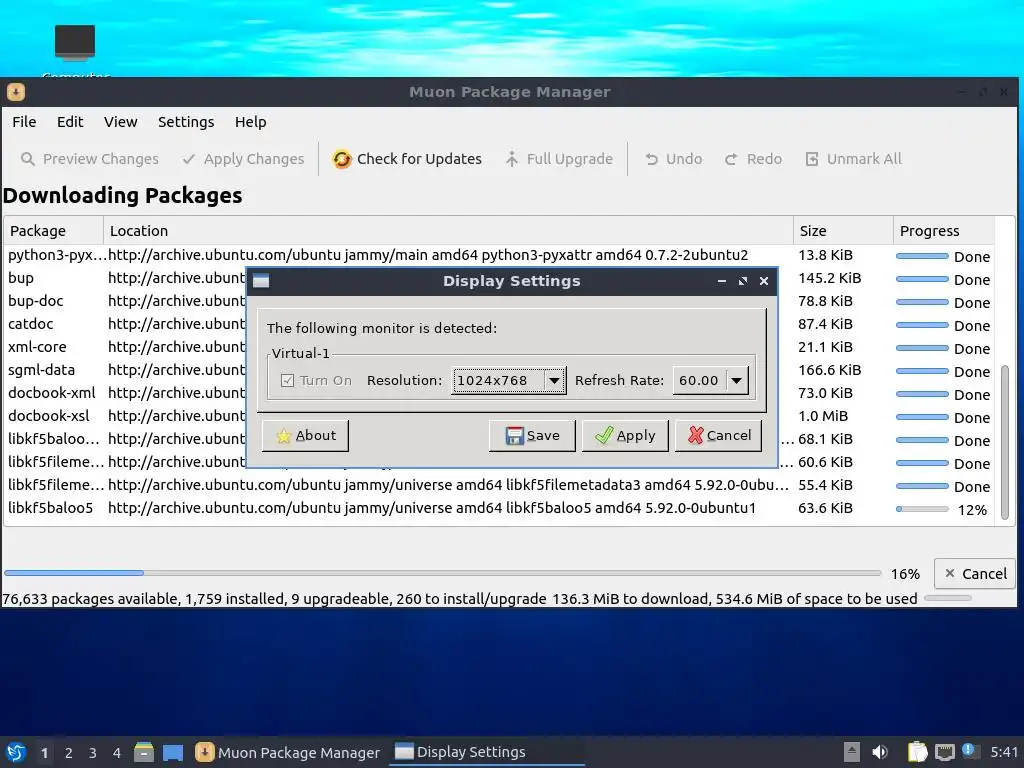
Task: Click the show desktop taskbar icon
Action: coord(173,752)
